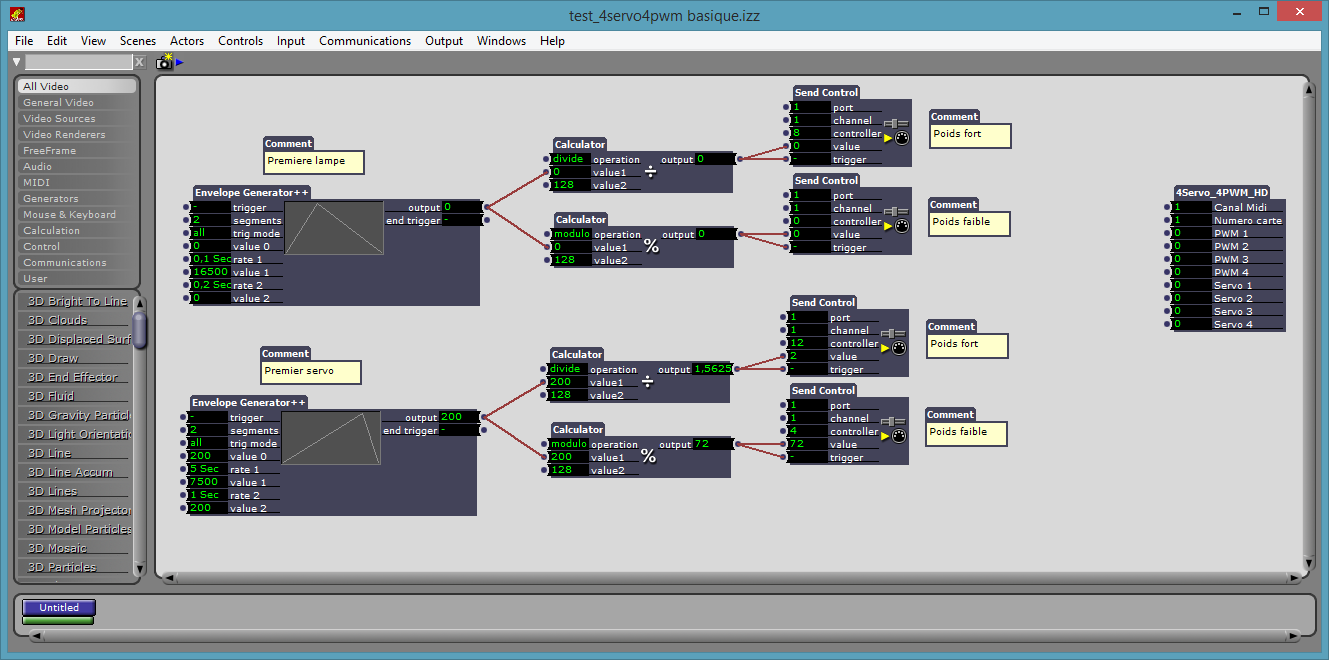The height and width of the screenshot is (660, 1329).
Task: Select 3D Particles actor in list
Action: (62, 567)
